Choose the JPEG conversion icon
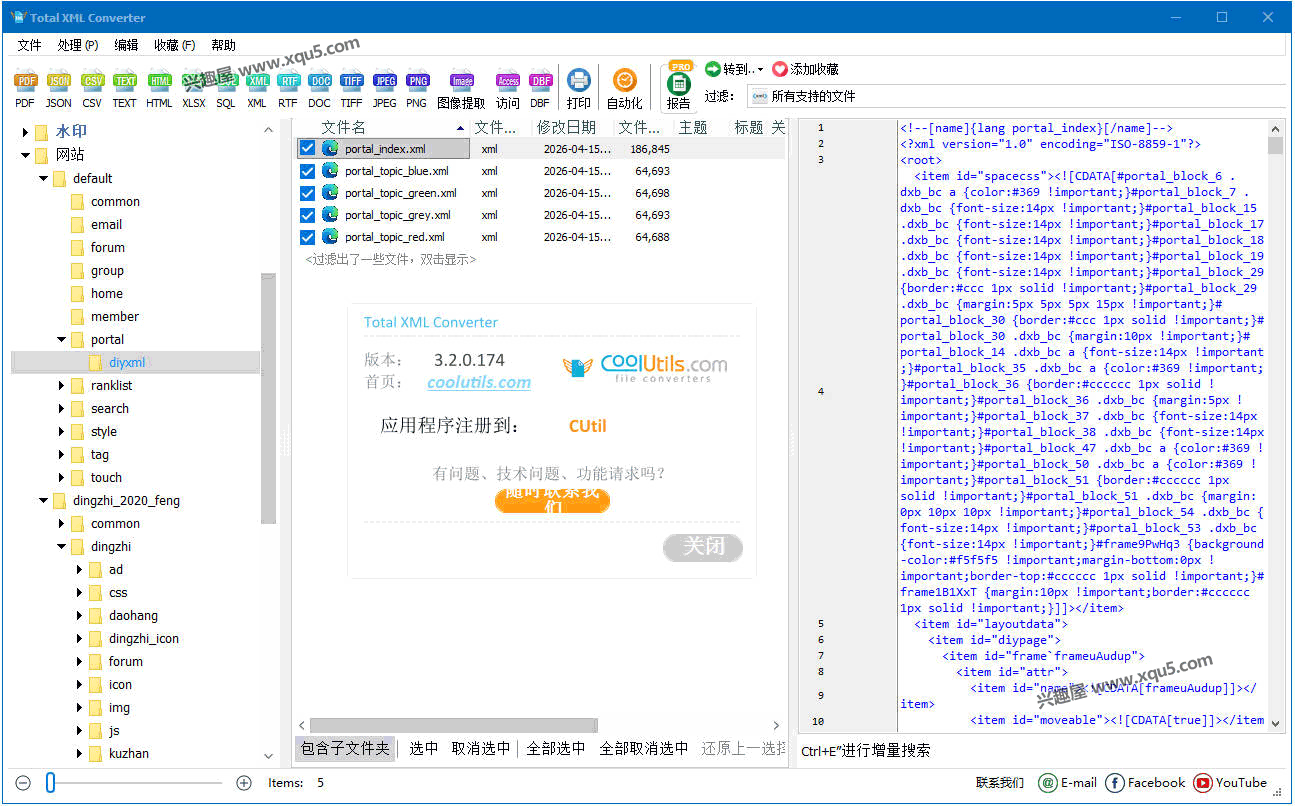This screenshot has width=1295, height=806. (x=385, y=89)
